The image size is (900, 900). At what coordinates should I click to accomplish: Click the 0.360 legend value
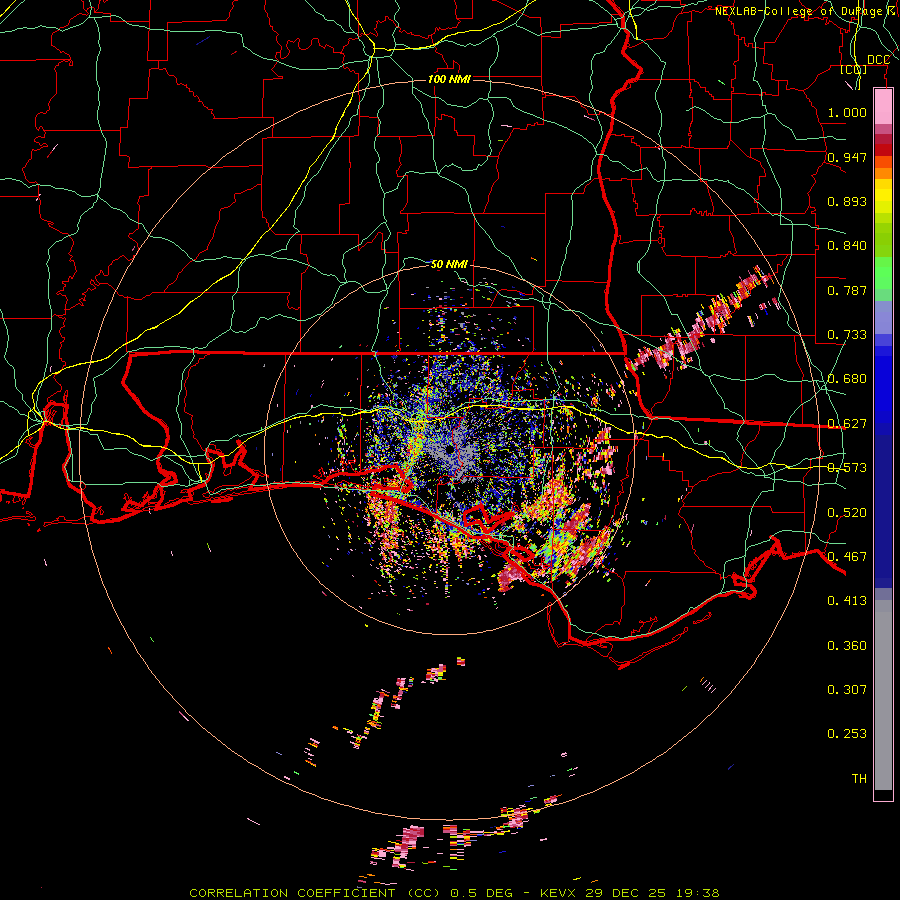(847, 646)
